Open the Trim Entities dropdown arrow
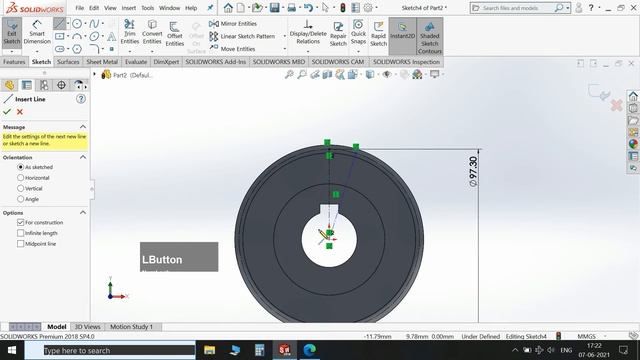The image size is (640, 360). tap(130, 51)
